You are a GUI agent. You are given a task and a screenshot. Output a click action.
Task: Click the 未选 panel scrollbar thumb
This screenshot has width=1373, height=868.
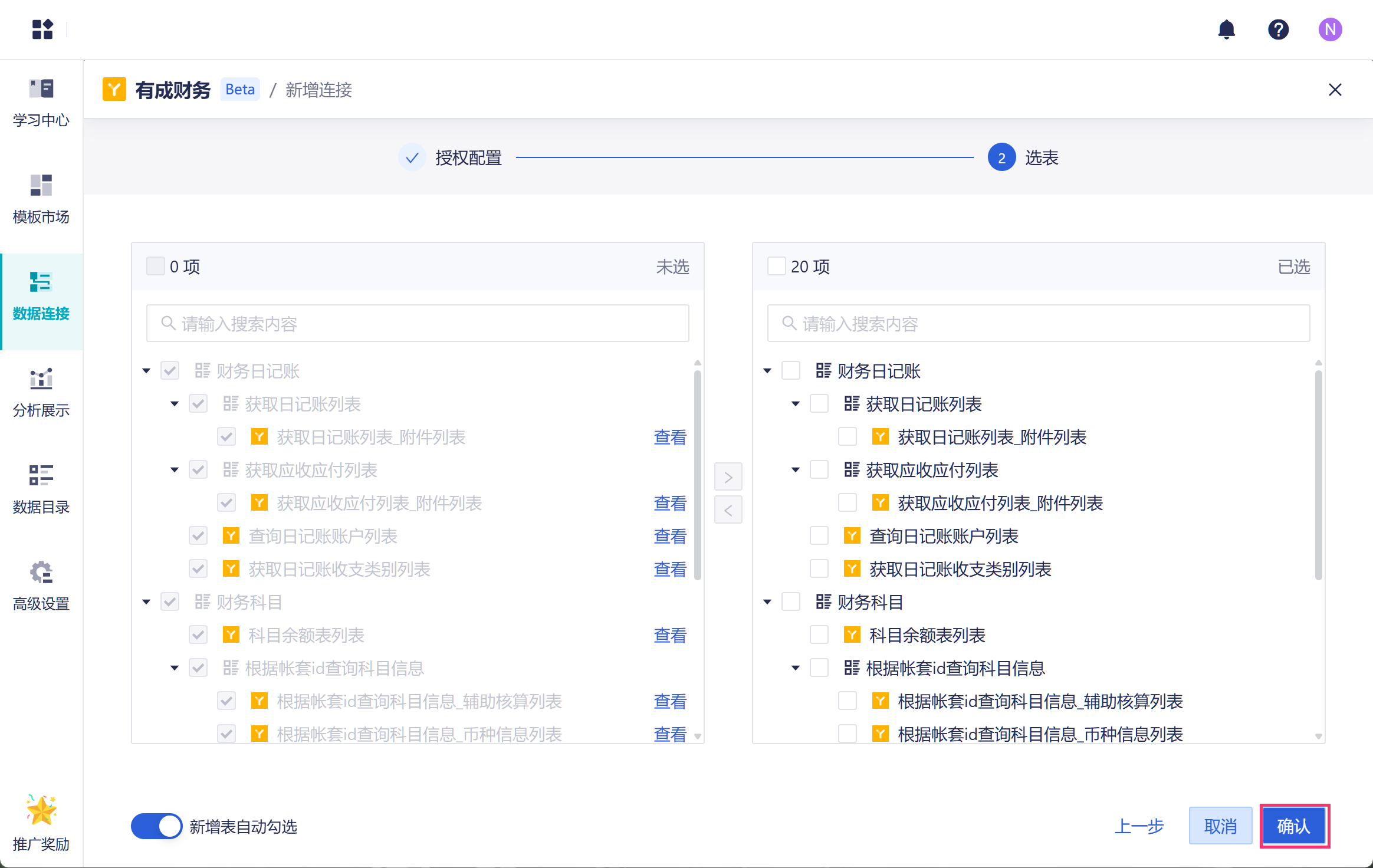(x=698, y=475)
